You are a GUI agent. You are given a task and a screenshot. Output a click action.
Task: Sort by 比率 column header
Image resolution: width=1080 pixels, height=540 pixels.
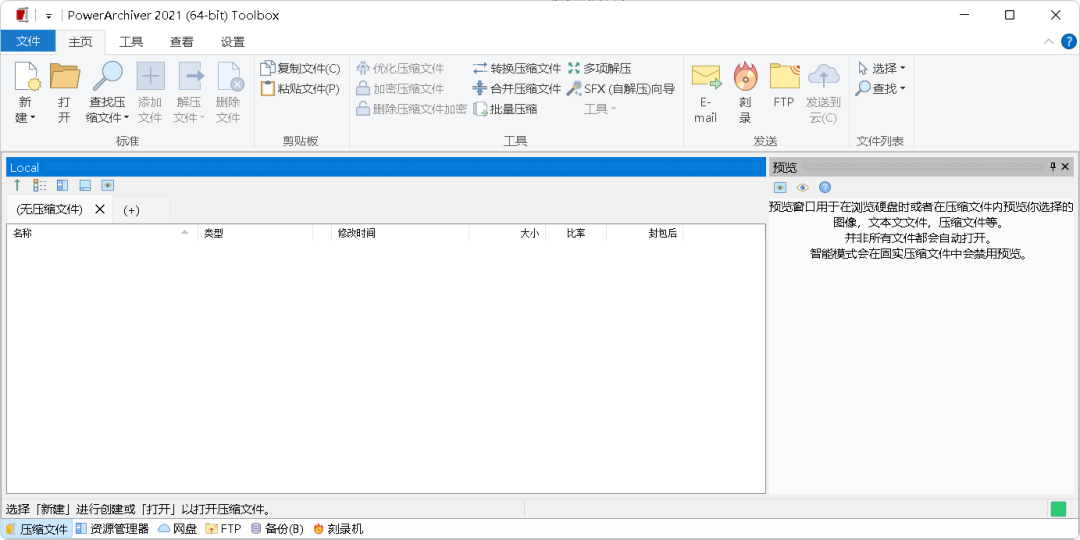point(576,233)
